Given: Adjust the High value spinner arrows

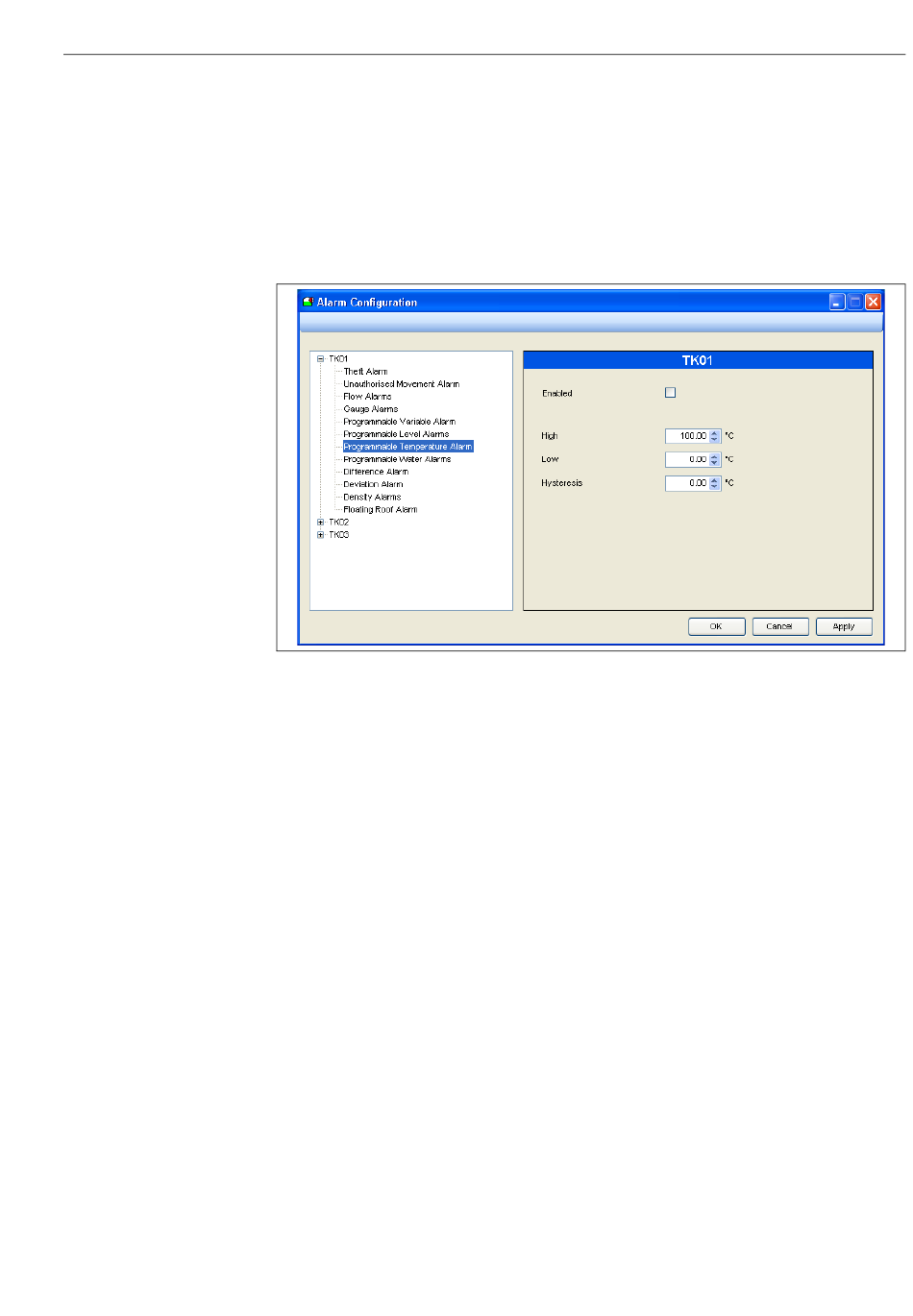Looking at the screenshot, I should pyautogui.click(x=714, y=436).
